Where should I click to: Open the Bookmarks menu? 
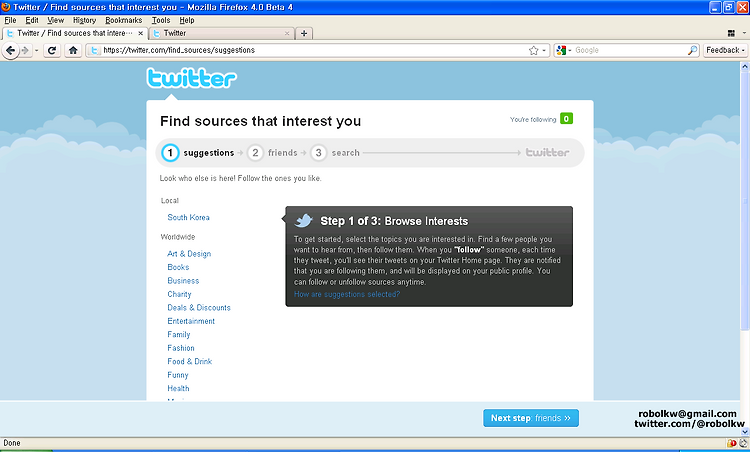pyautogui.click(x=124, y=20)
